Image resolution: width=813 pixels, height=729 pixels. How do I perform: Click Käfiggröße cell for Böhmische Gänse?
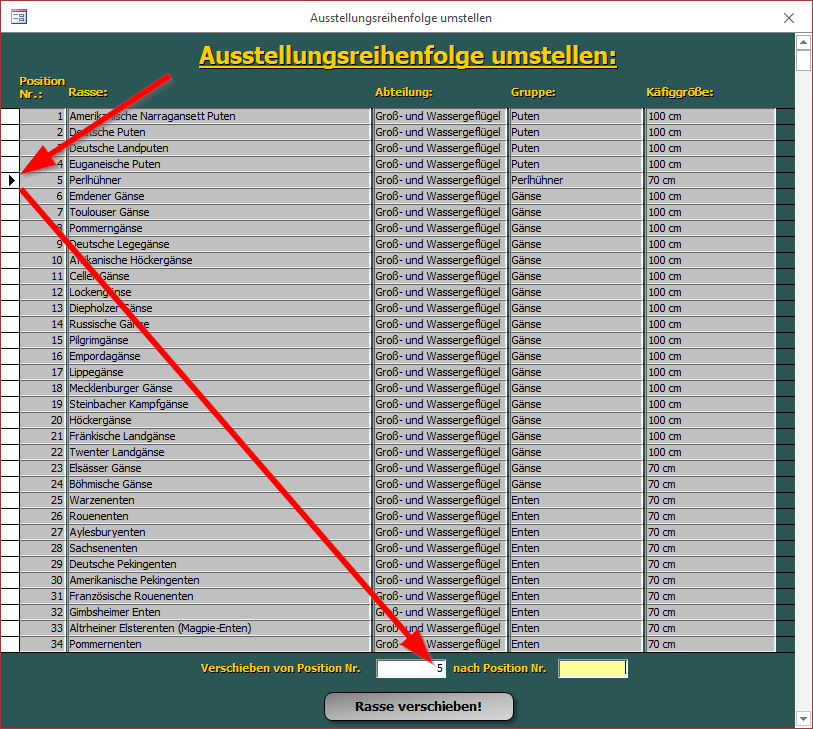(709, 484)
